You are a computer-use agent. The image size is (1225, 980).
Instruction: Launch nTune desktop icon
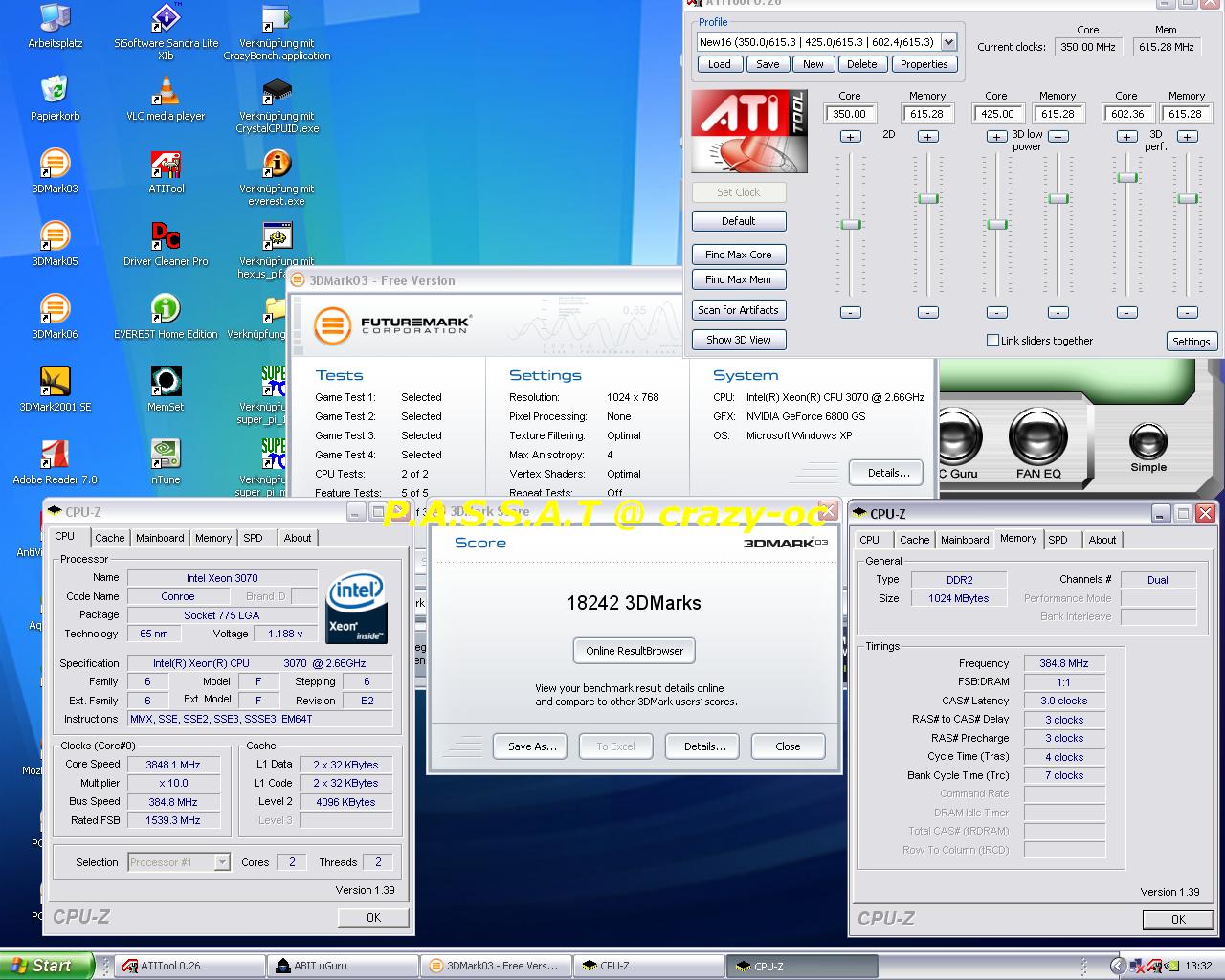(x=166, y=462)
